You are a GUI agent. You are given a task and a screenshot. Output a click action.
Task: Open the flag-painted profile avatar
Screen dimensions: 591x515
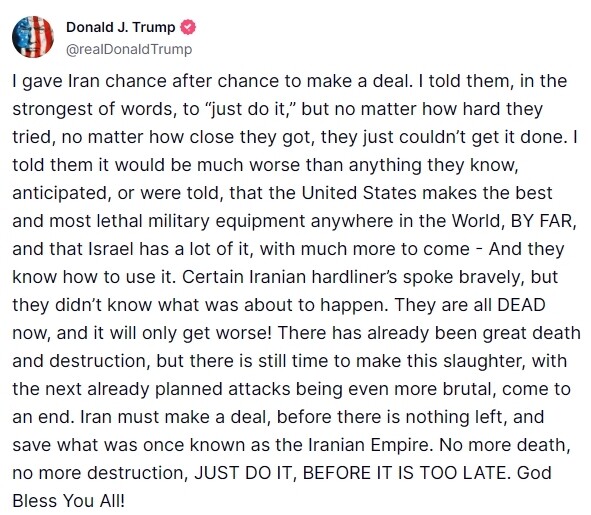coord(33,37)
